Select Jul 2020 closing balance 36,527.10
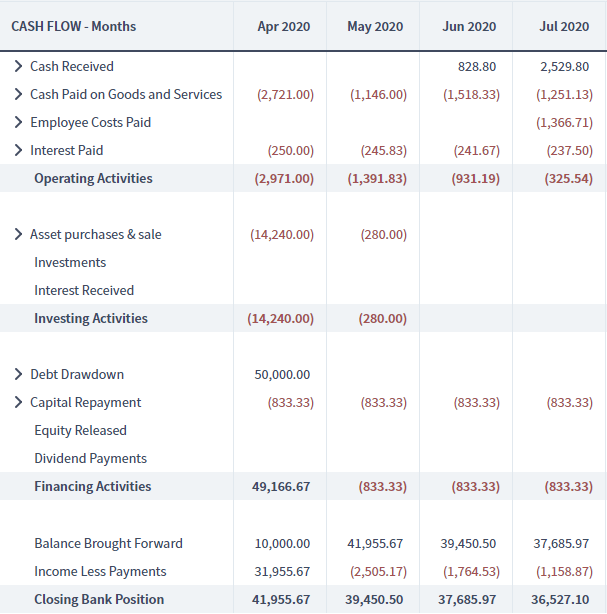The height and width of the screenshot is (614, 607). click(563, 599)
